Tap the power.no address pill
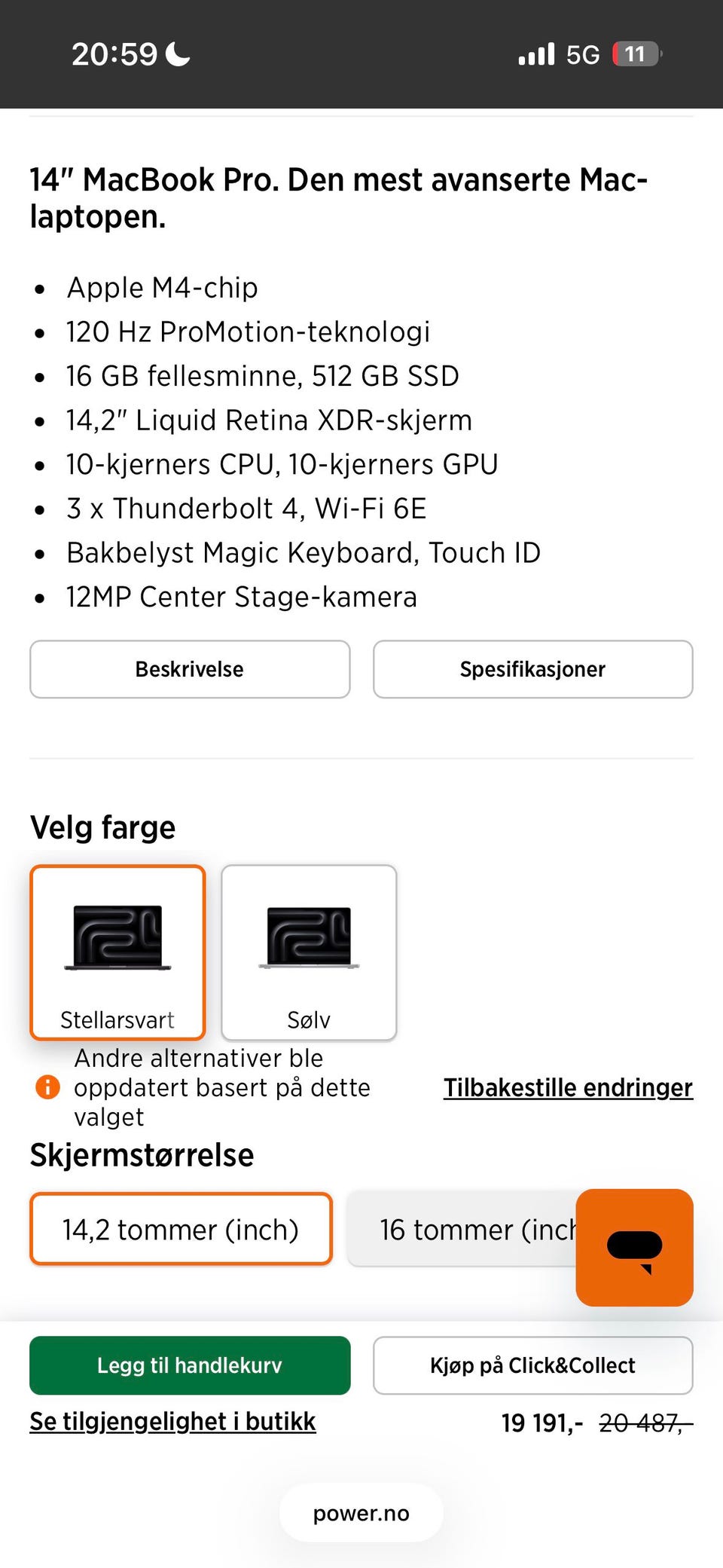The height and width of the screenshot is (1568, 723). coord(361,1513)
